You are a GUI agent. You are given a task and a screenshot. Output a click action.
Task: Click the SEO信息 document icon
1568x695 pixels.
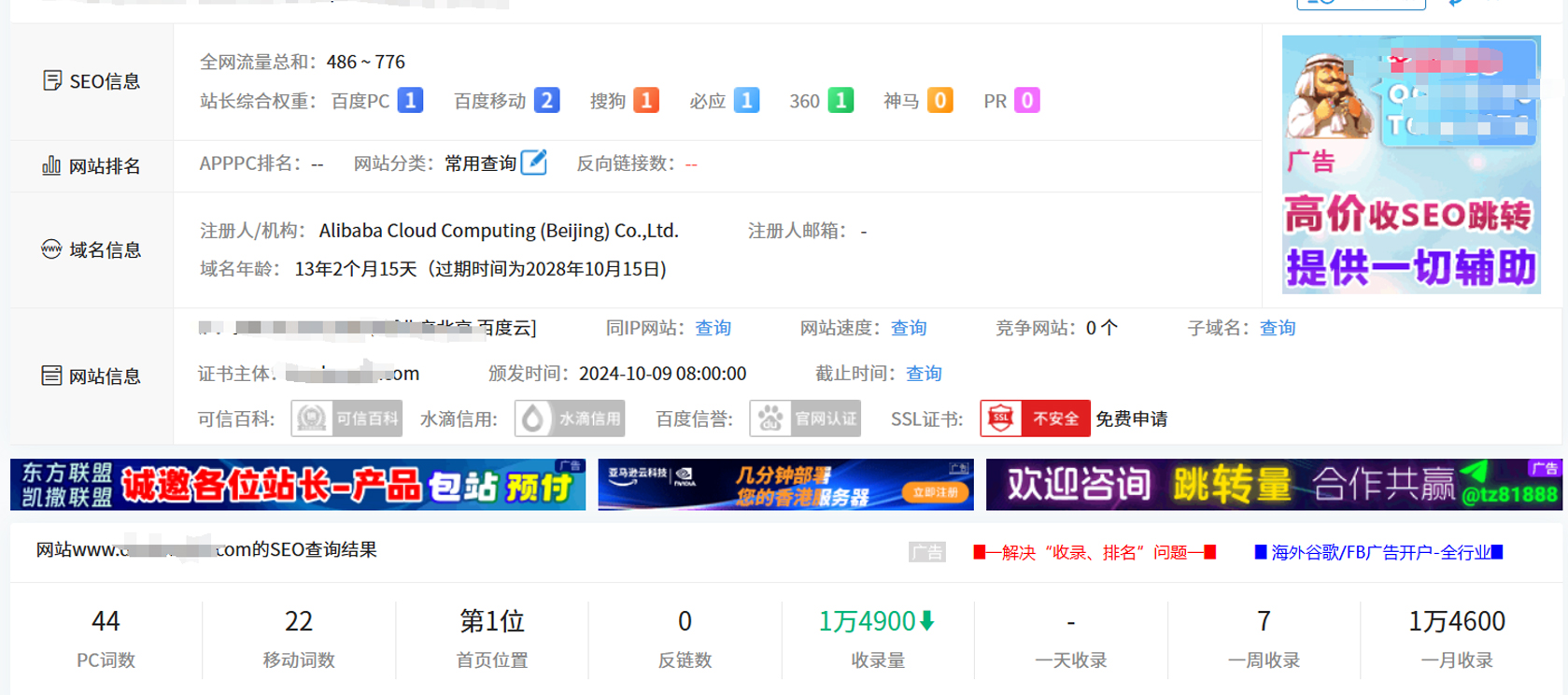click(52, 81)
